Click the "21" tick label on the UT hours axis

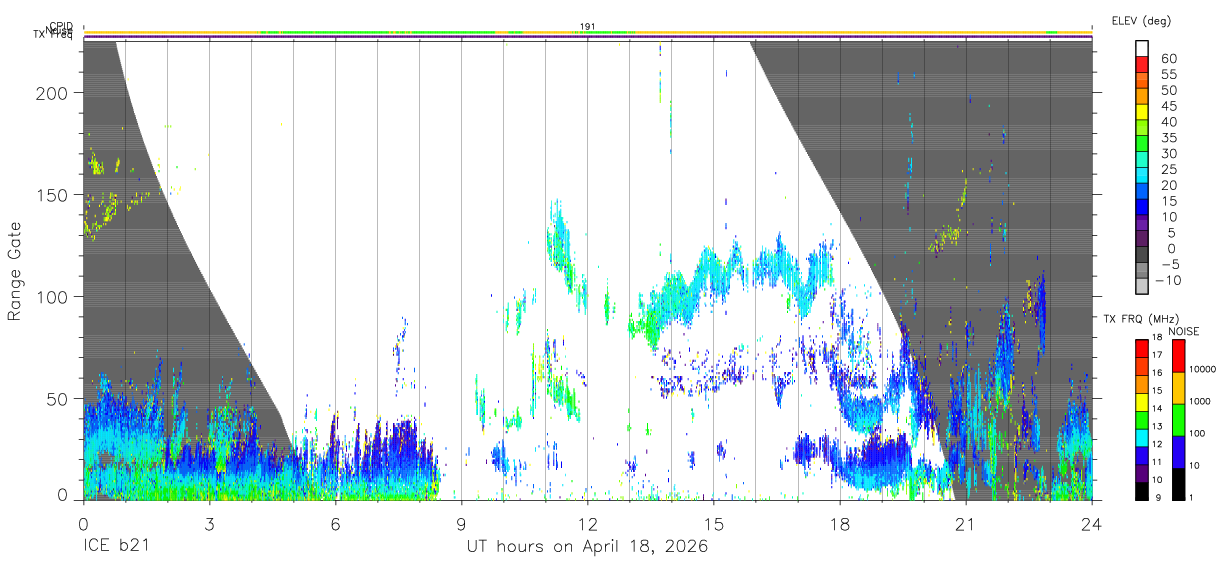tap(966, 523)
